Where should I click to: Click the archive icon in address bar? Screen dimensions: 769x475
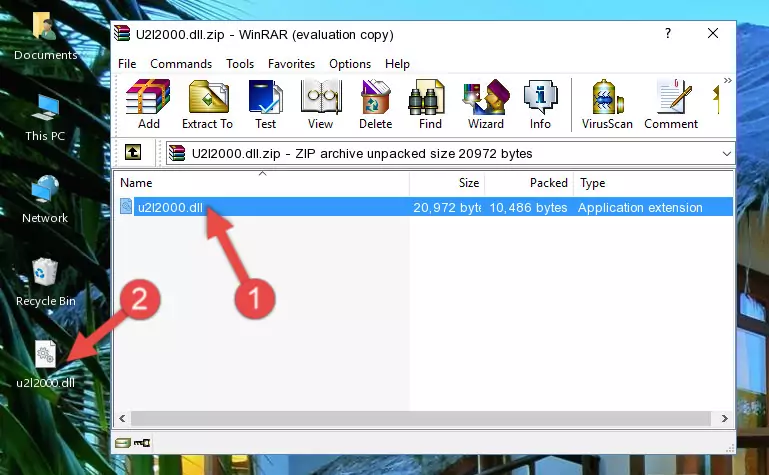coord(177,153)
